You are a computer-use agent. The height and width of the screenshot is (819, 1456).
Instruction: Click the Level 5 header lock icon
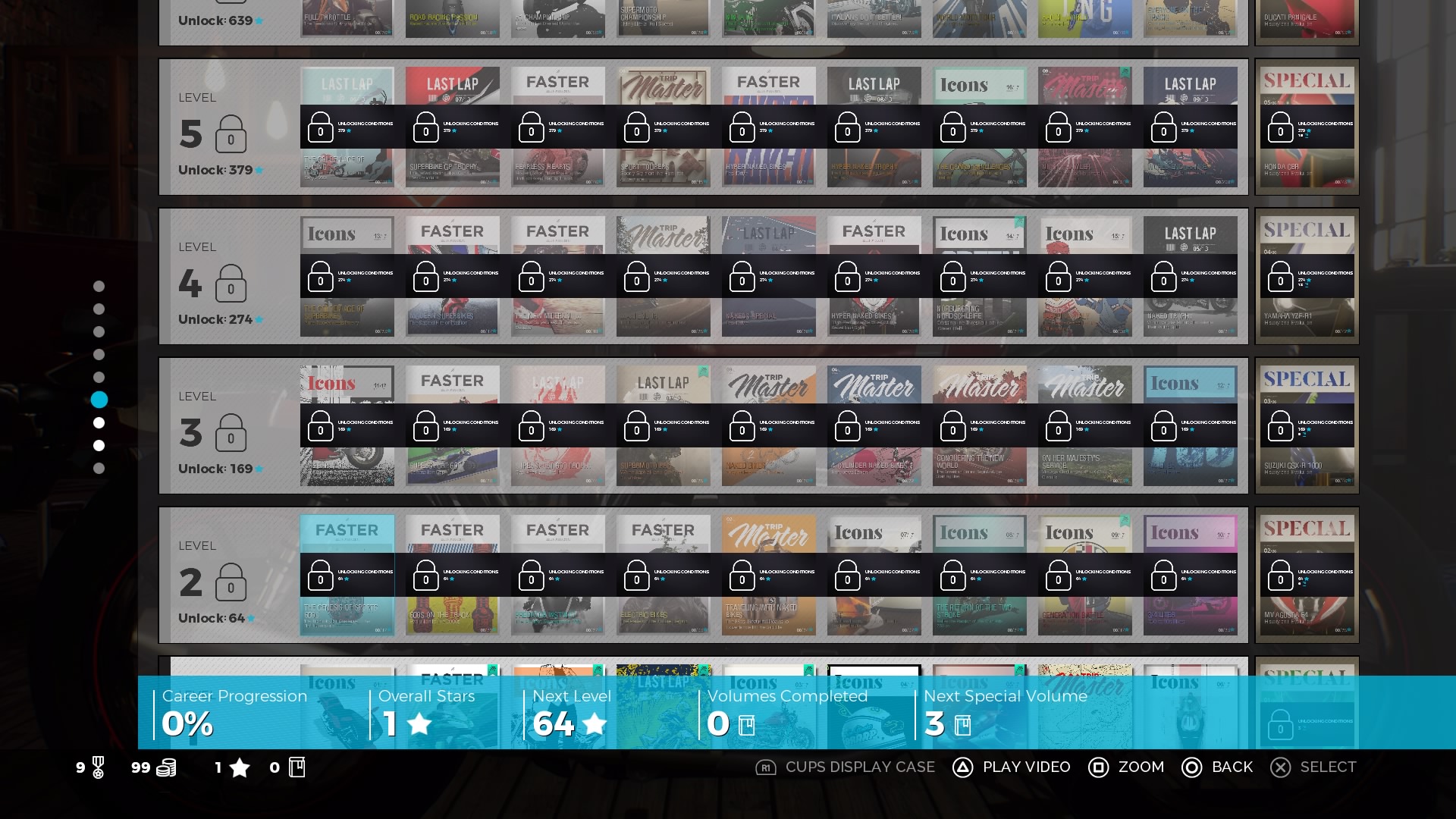pos(231,134)
